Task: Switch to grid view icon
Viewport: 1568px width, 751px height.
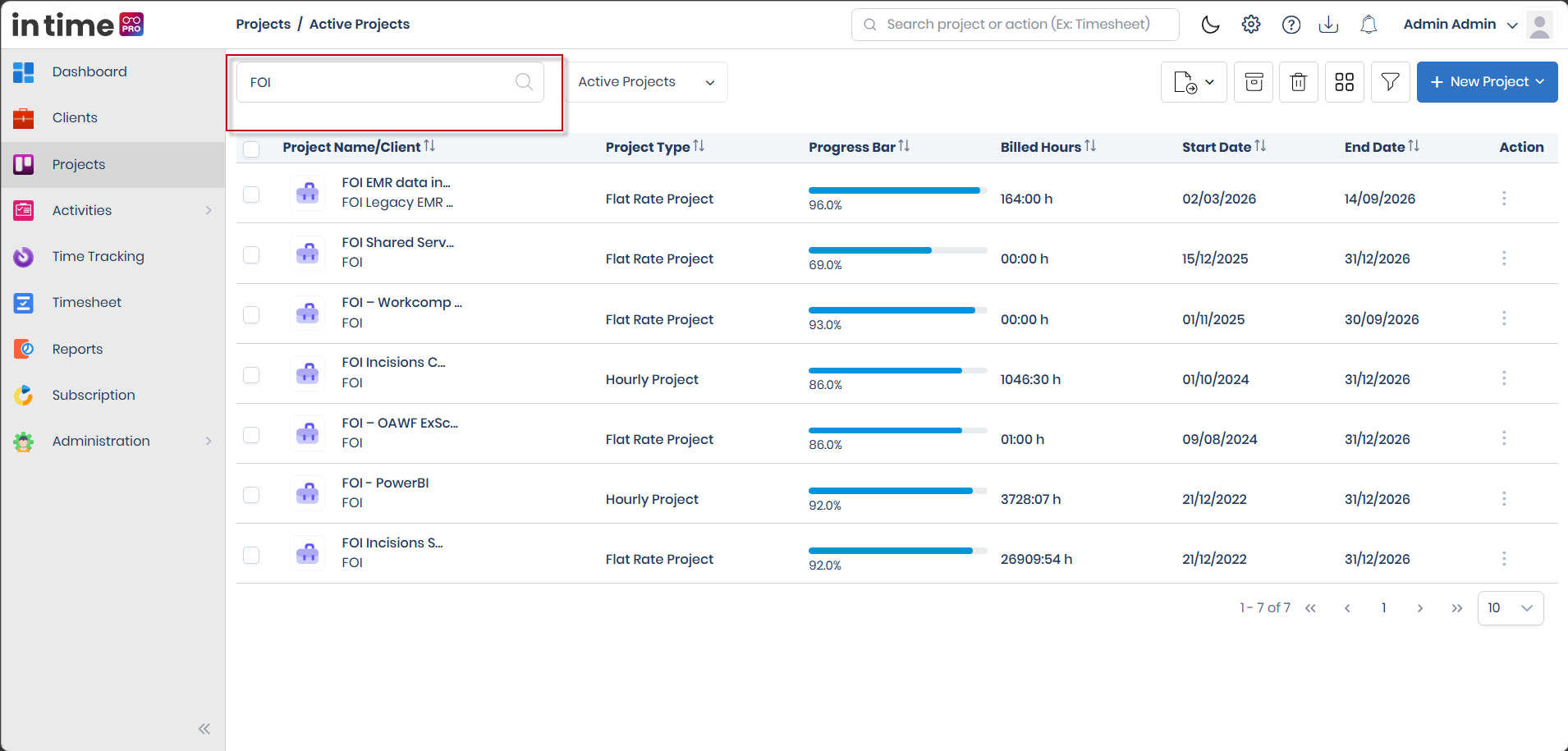Action: pos(1345,82)
